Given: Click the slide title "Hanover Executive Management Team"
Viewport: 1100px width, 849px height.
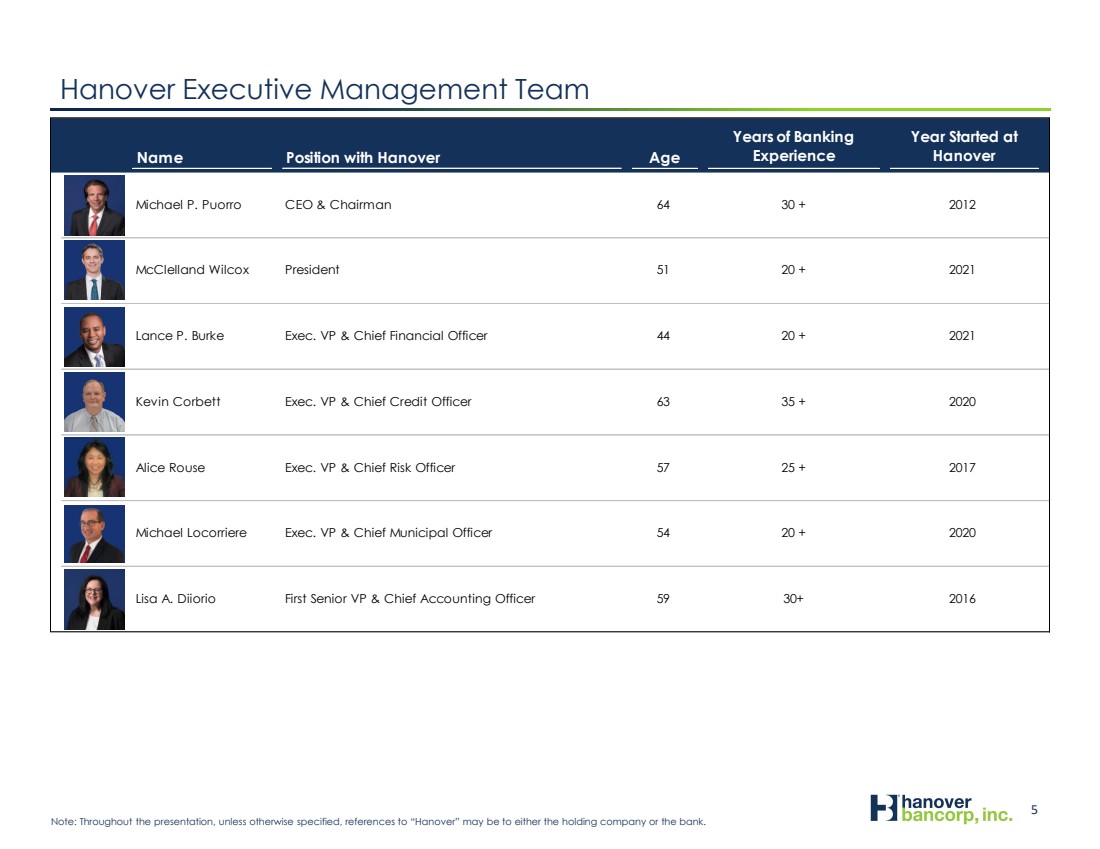Looking at the screenshot, I should [325, 90].
